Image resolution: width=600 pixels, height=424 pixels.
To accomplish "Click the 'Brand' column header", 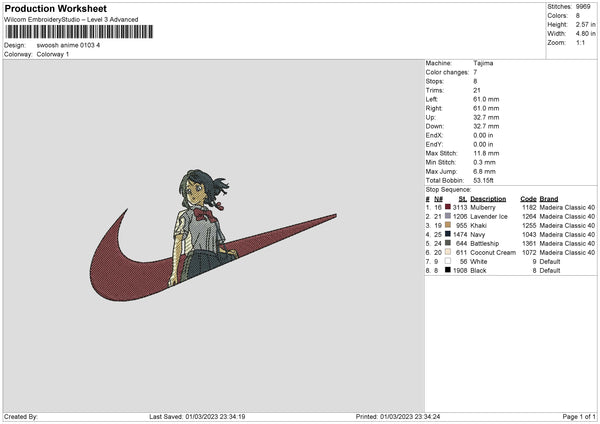I will tap(549, 199).
